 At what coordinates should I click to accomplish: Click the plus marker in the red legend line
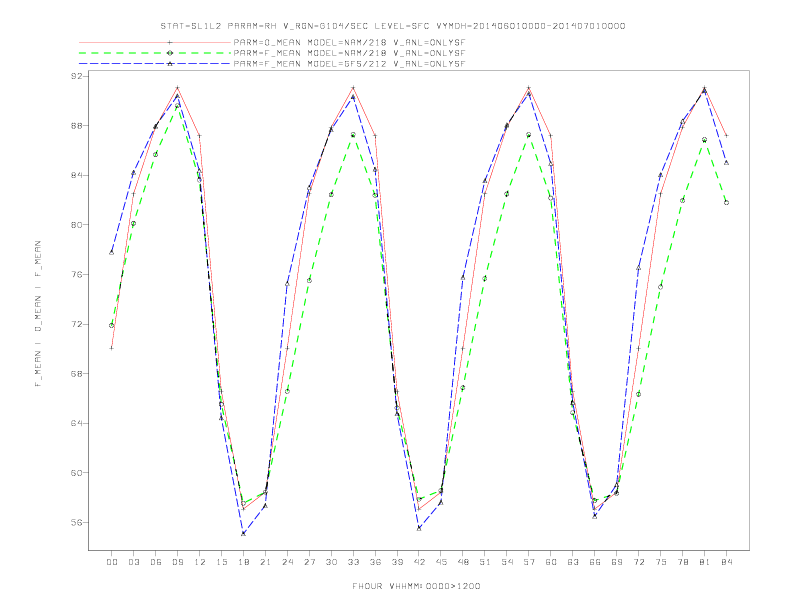coord(170,42)
